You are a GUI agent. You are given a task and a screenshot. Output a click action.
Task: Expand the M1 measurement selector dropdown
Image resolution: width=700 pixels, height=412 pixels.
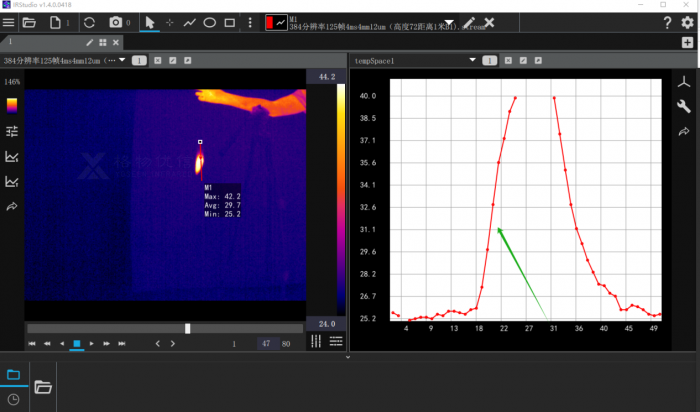click(x=448, y=22)
